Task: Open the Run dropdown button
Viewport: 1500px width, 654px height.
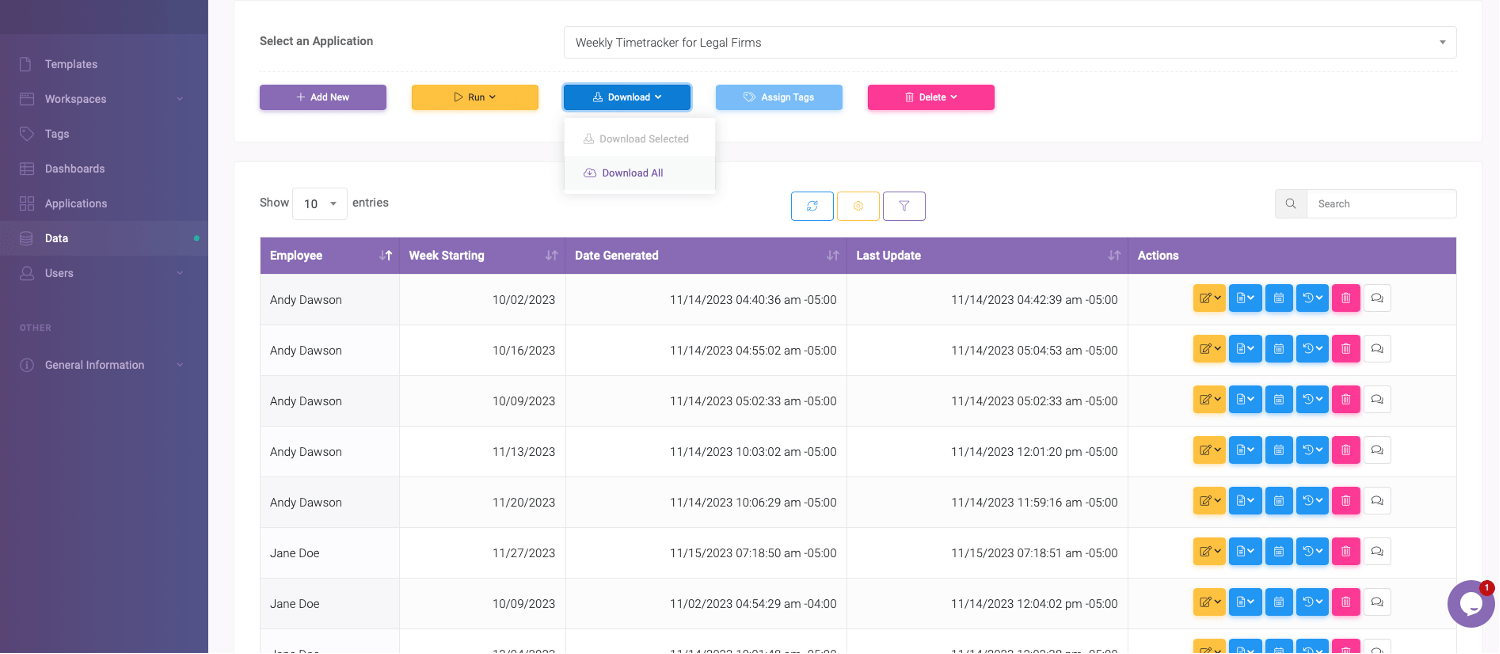Action: click(x=475, y=97)
